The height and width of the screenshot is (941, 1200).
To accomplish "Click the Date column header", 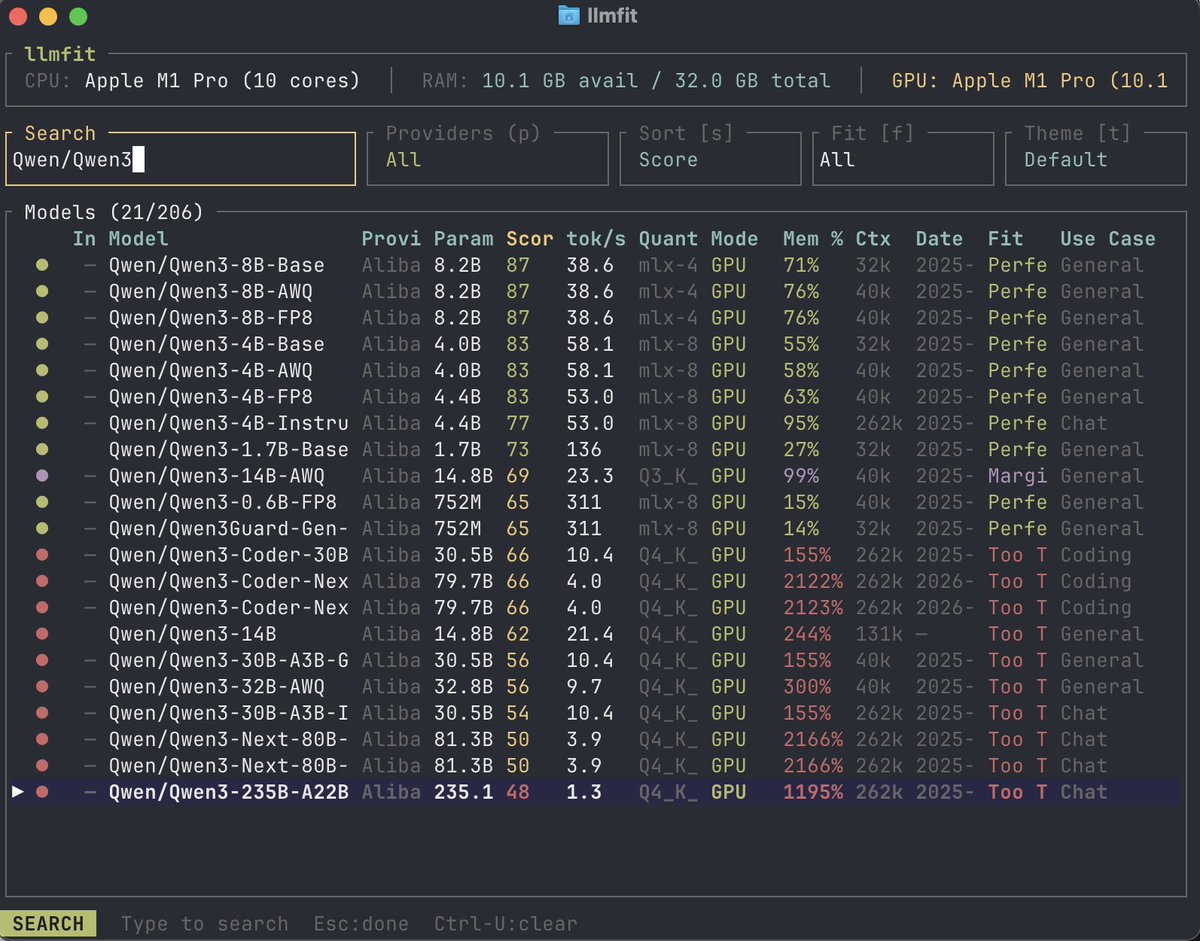I will click(939, 239).
